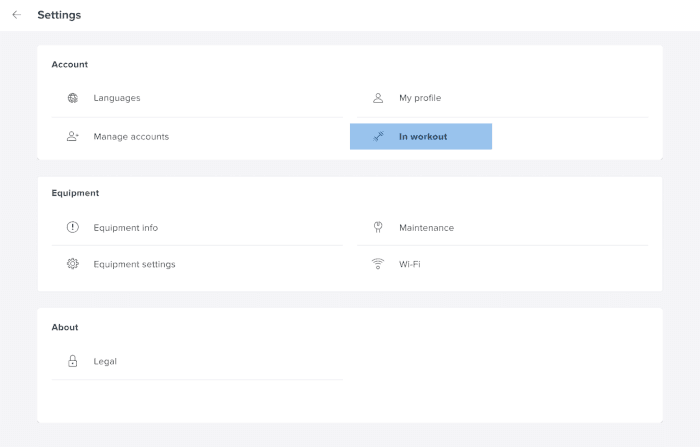The width and height of the screenshot is (700, 447).
Task: Select the highlighted In workout item
Action: point(422,137)
